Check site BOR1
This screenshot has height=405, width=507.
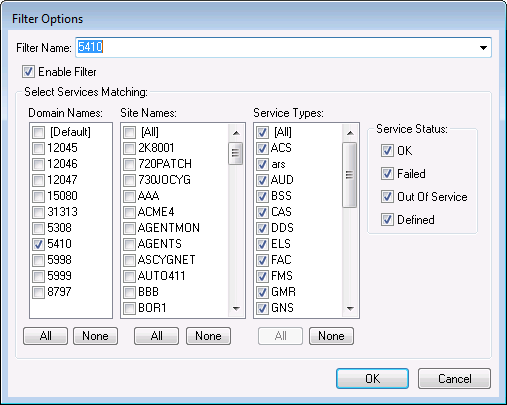click(129, 308)
